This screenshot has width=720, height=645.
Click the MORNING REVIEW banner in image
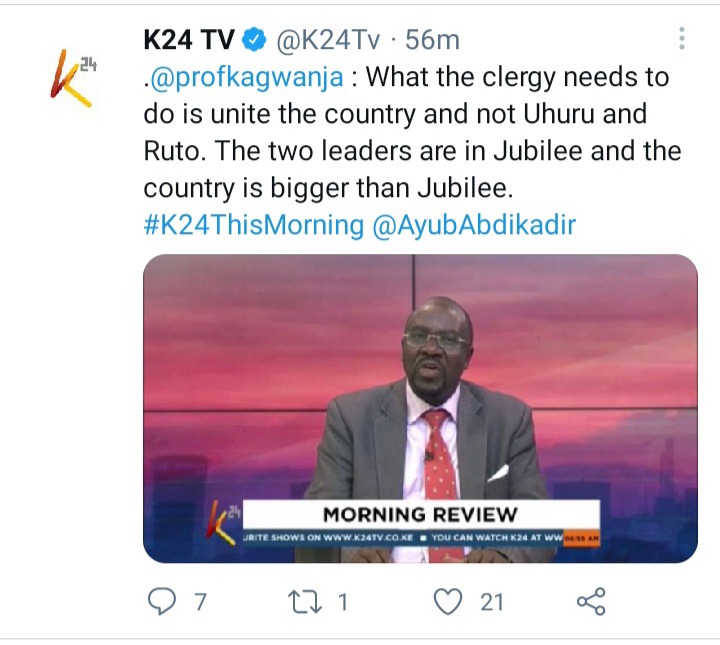pos(421,514)
